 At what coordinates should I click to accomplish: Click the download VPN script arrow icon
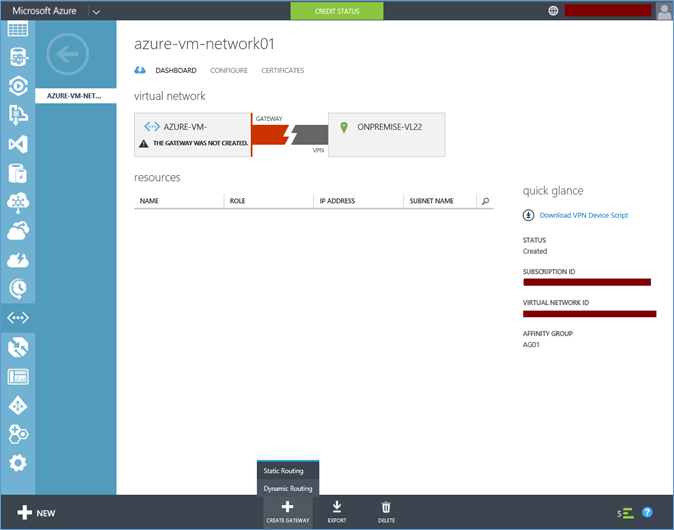(528, 215)
